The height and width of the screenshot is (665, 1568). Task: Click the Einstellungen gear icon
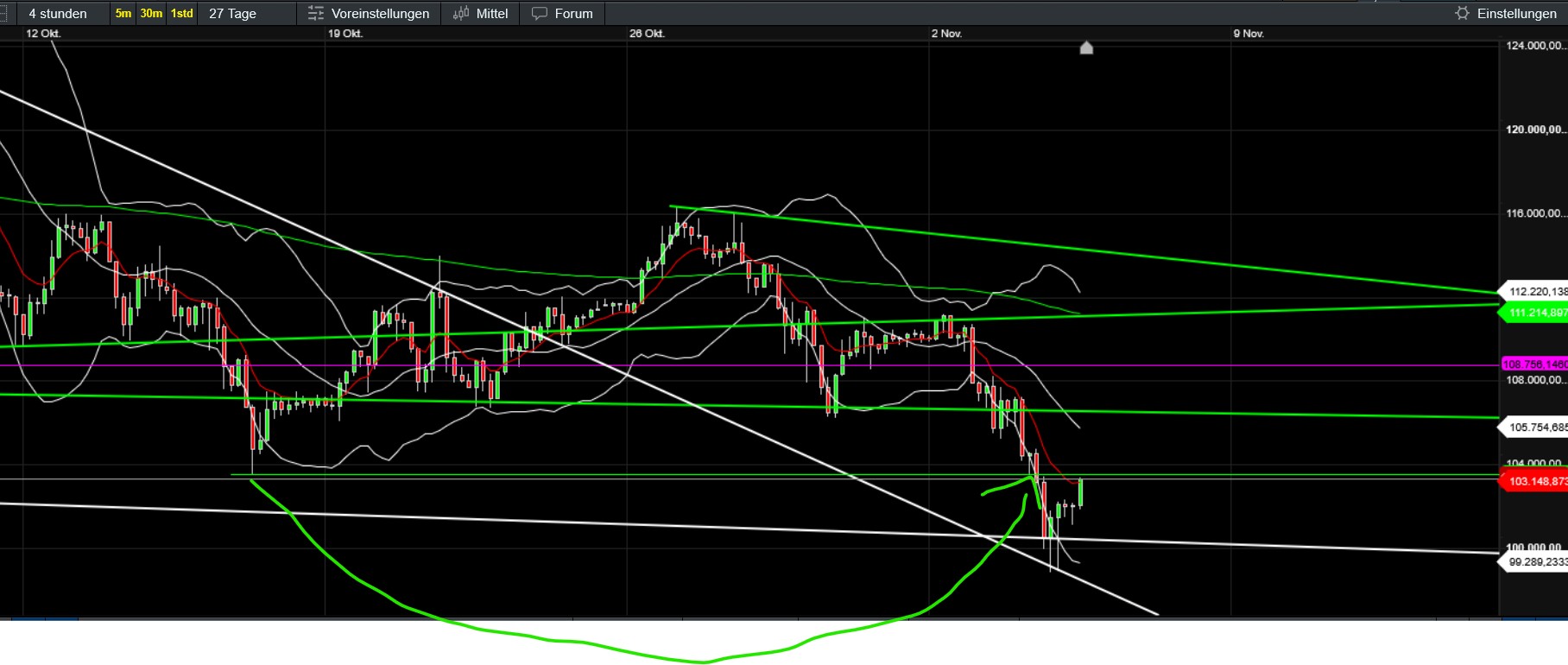tap(1462, 13)
